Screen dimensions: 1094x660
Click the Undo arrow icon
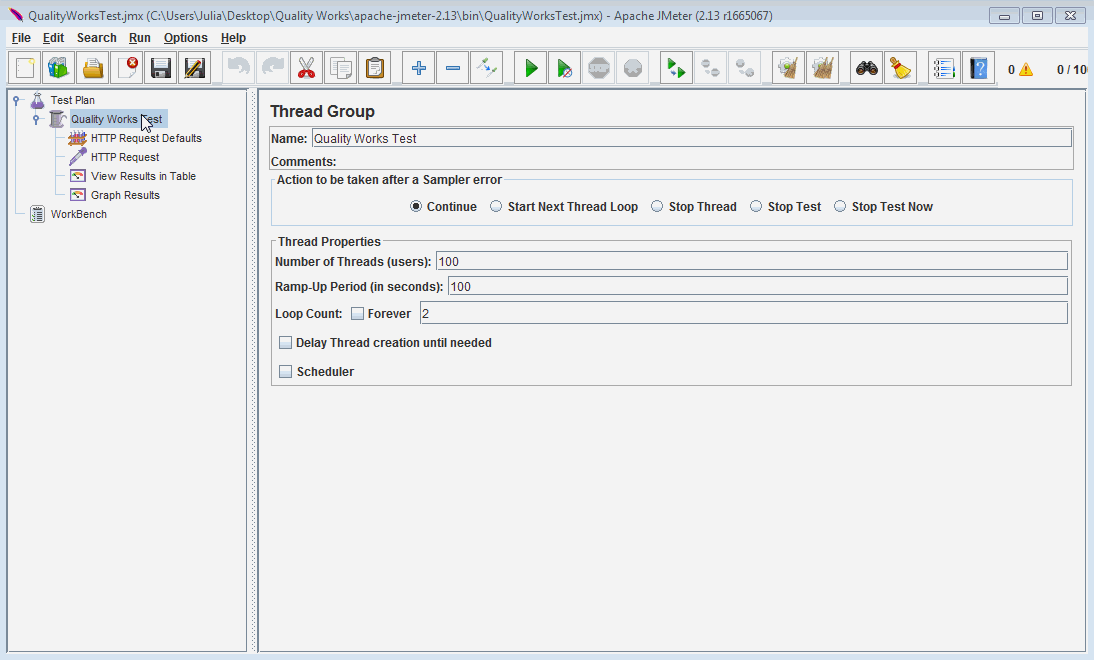(x=239, y=68)
